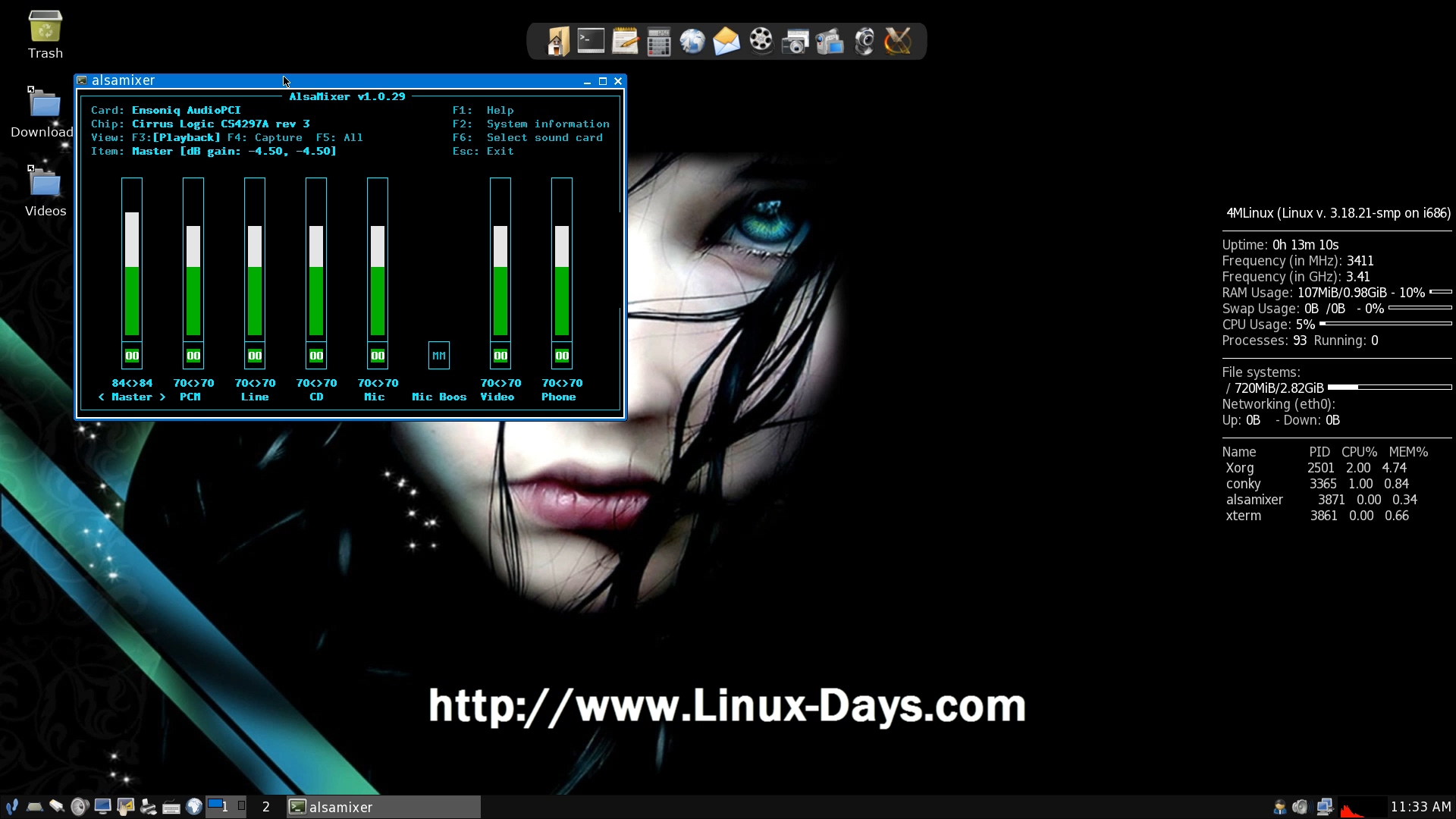The image size is (1456, 819).
Task: Click the monitor display icon in the taskbar
Action: tap(102, 807)
